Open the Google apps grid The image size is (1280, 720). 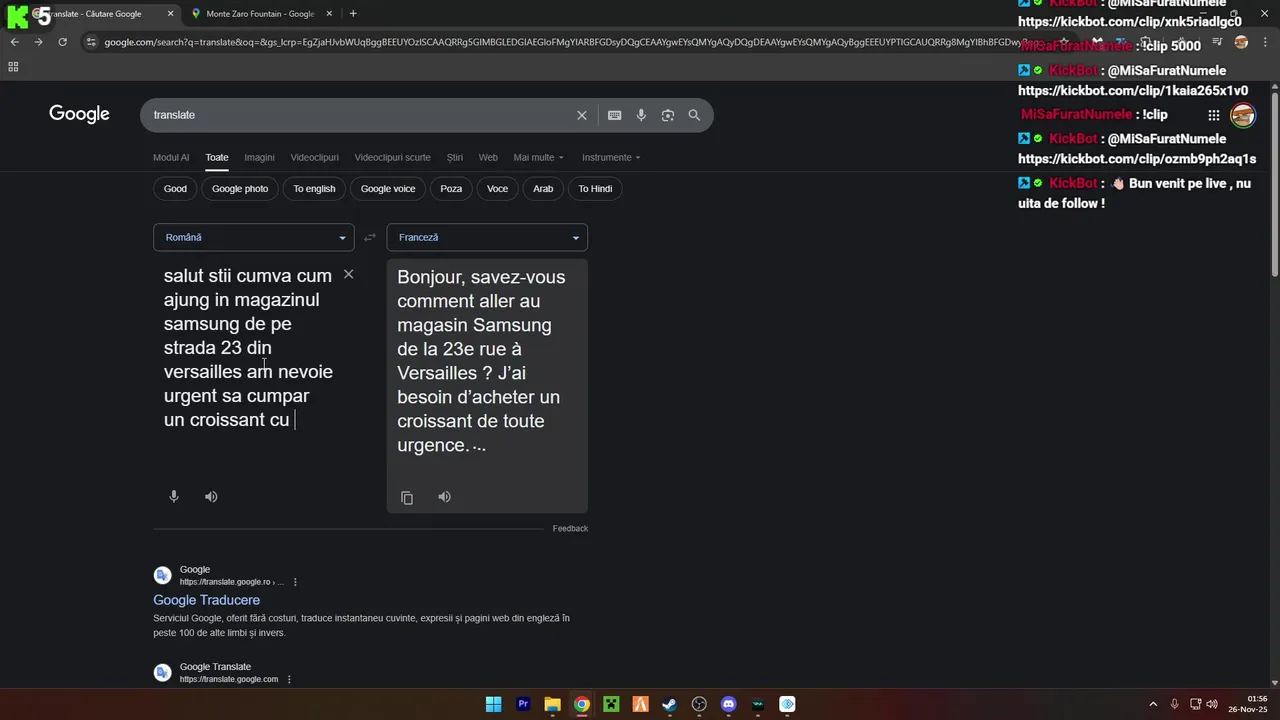tap(1213, 115)
